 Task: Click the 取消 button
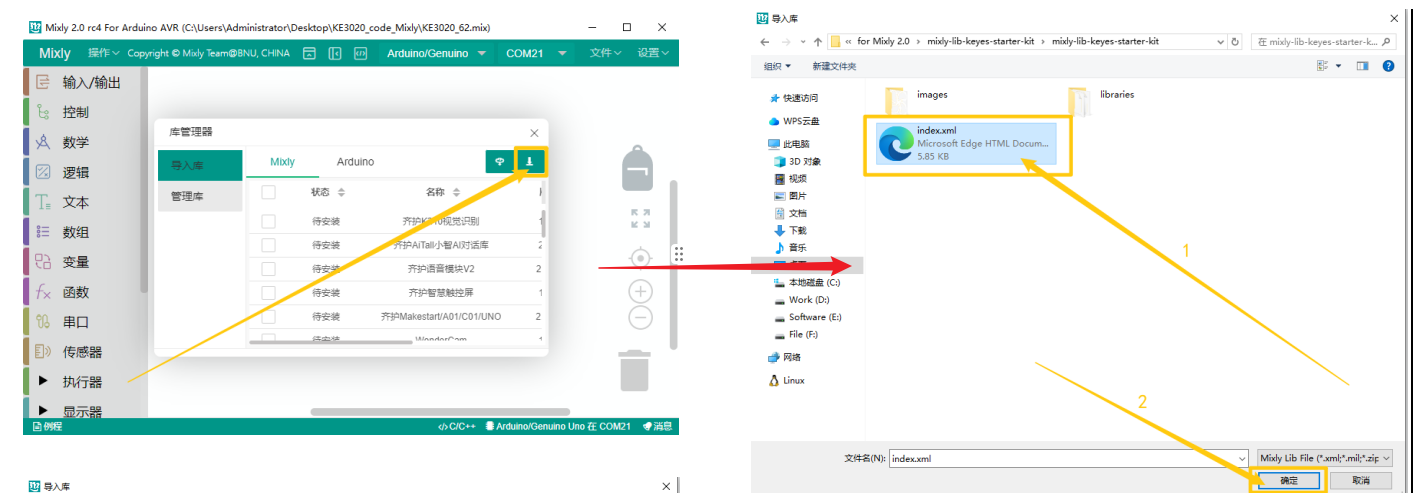[x=1361, y=481]
